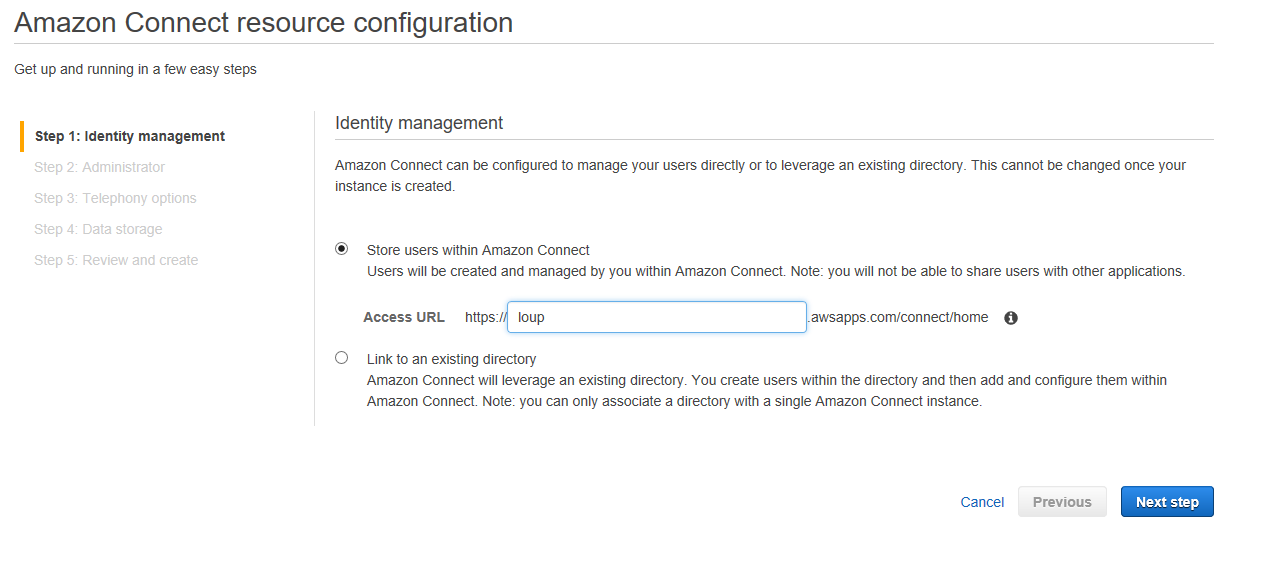Go to Step 2: Administrator
Image resolution: width=1286 pixels, height=562 pixels.
(x=99, y=167)
